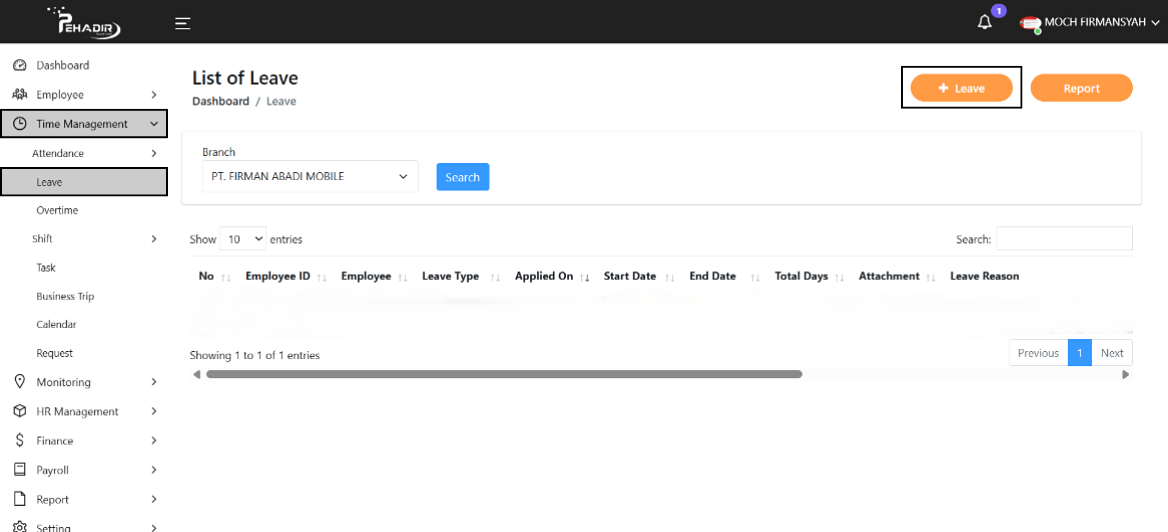Click the Finance dollar sign icon
1168x532 pixels.
(x=19, y=440)
